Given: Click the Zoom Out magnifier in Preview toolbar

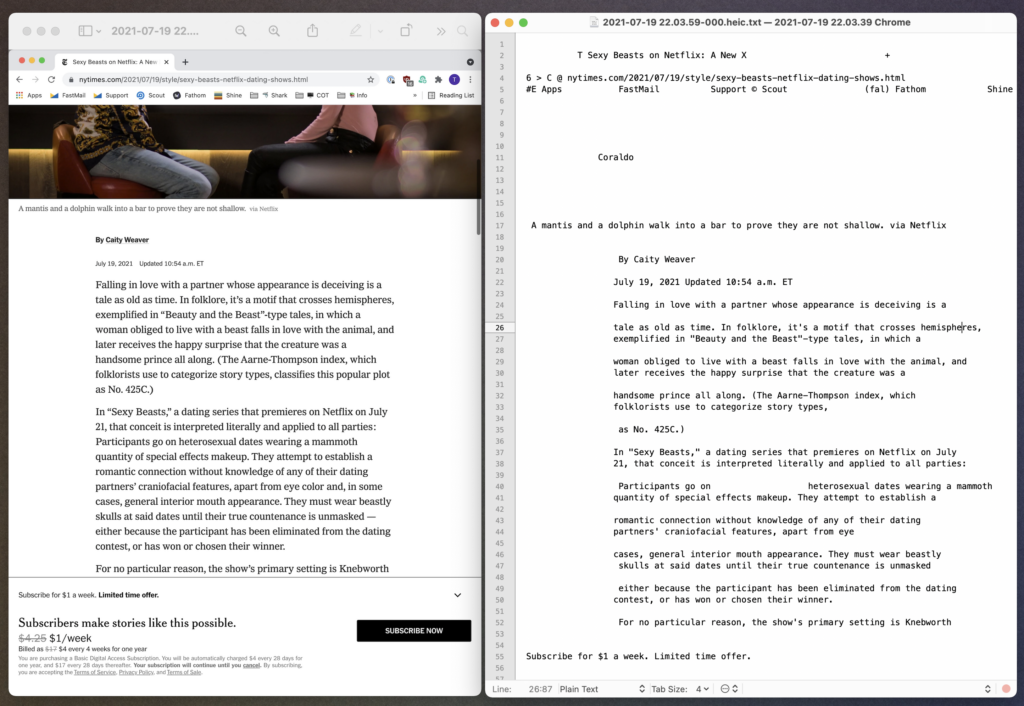Looking at the screenshot, I should (x=241, y=31).
